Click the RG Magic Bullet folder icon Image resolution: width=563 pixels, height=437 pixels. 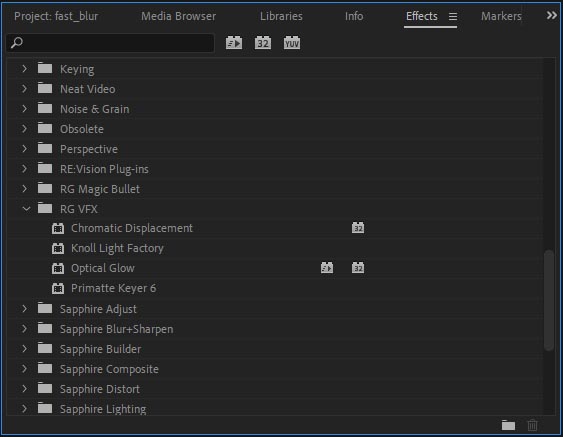click(45, 189)
